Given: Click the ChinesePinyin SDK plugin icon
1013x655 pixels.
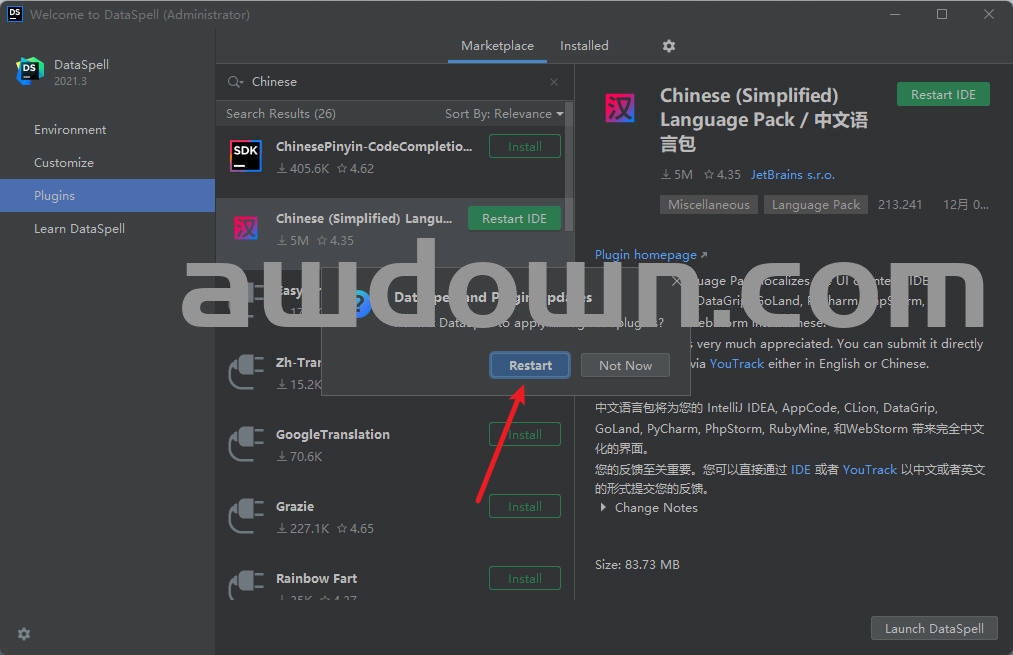Looking at the screenshot, I should click(x=246, y=156).
